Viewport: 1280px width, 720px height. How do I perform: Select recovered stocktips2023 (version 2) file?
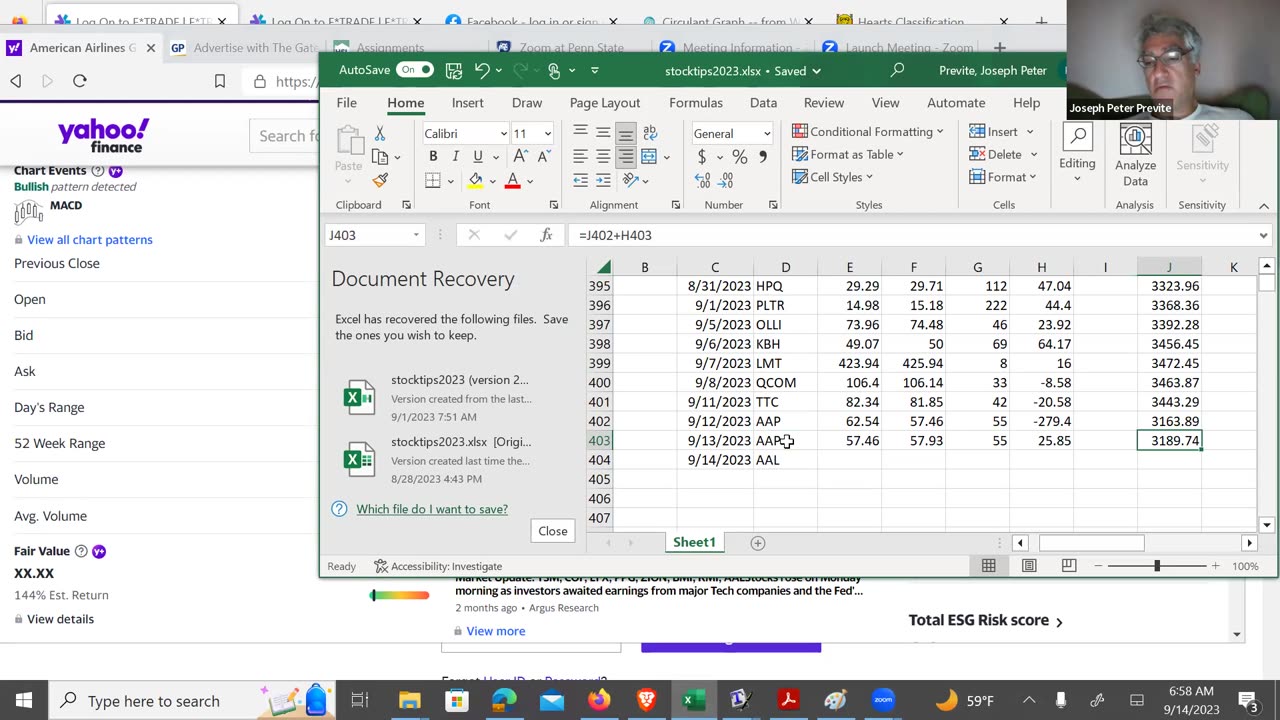[x=450, y=398]
